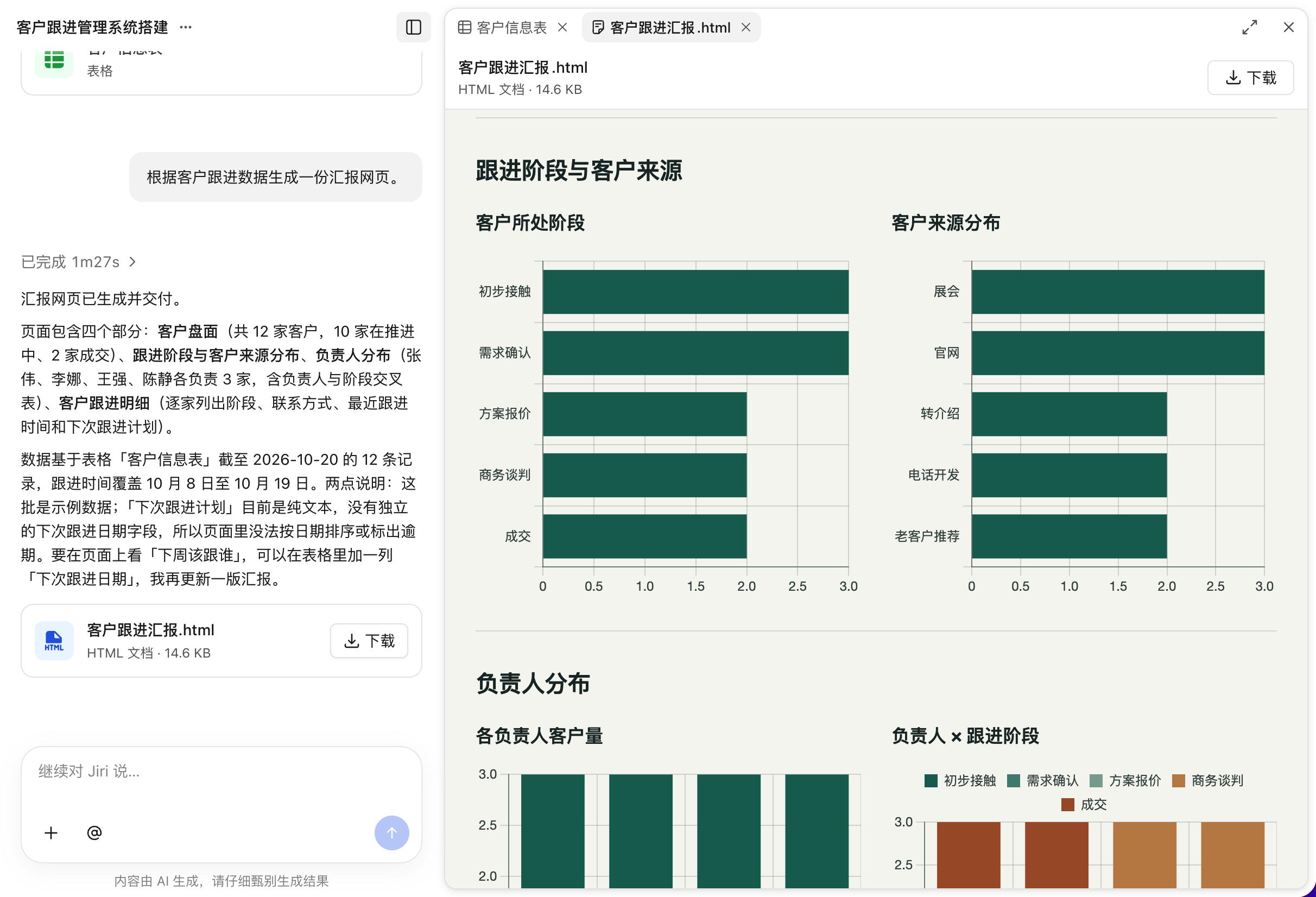The height and width of the screenshot is (897, 1316).
Task: Click the 各负责人客户量 chart title
Action: [539, 736]
